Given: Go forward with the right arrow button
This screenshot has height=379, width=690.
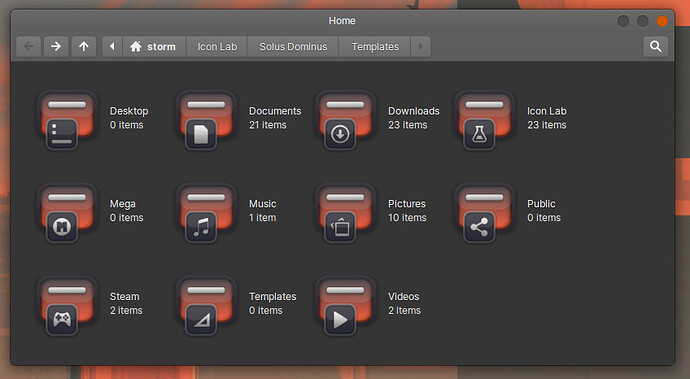Looking at the screenshot, I should pyautogui.click(x=56, y=46).
